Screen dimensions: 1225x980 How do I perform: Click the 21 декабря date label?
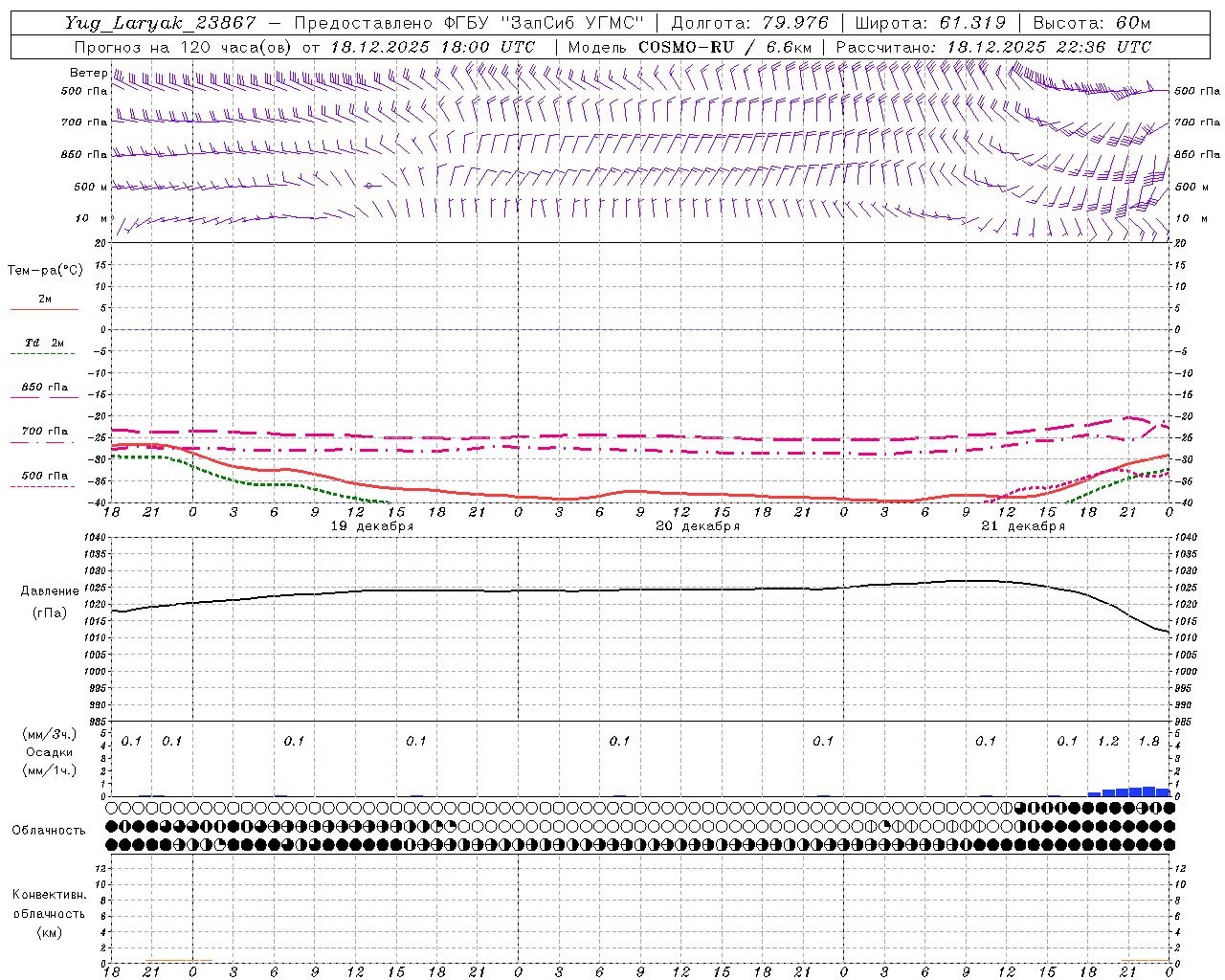coord(1023,526)
